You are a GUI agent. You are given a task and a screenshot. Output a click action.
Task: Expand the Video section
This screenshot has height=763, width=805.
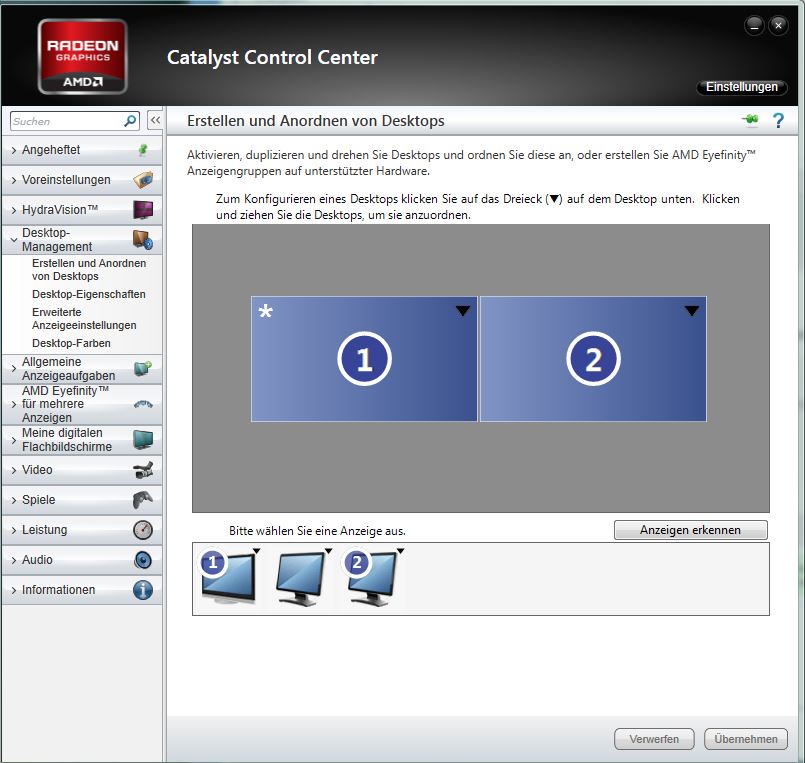click(82, 470)
